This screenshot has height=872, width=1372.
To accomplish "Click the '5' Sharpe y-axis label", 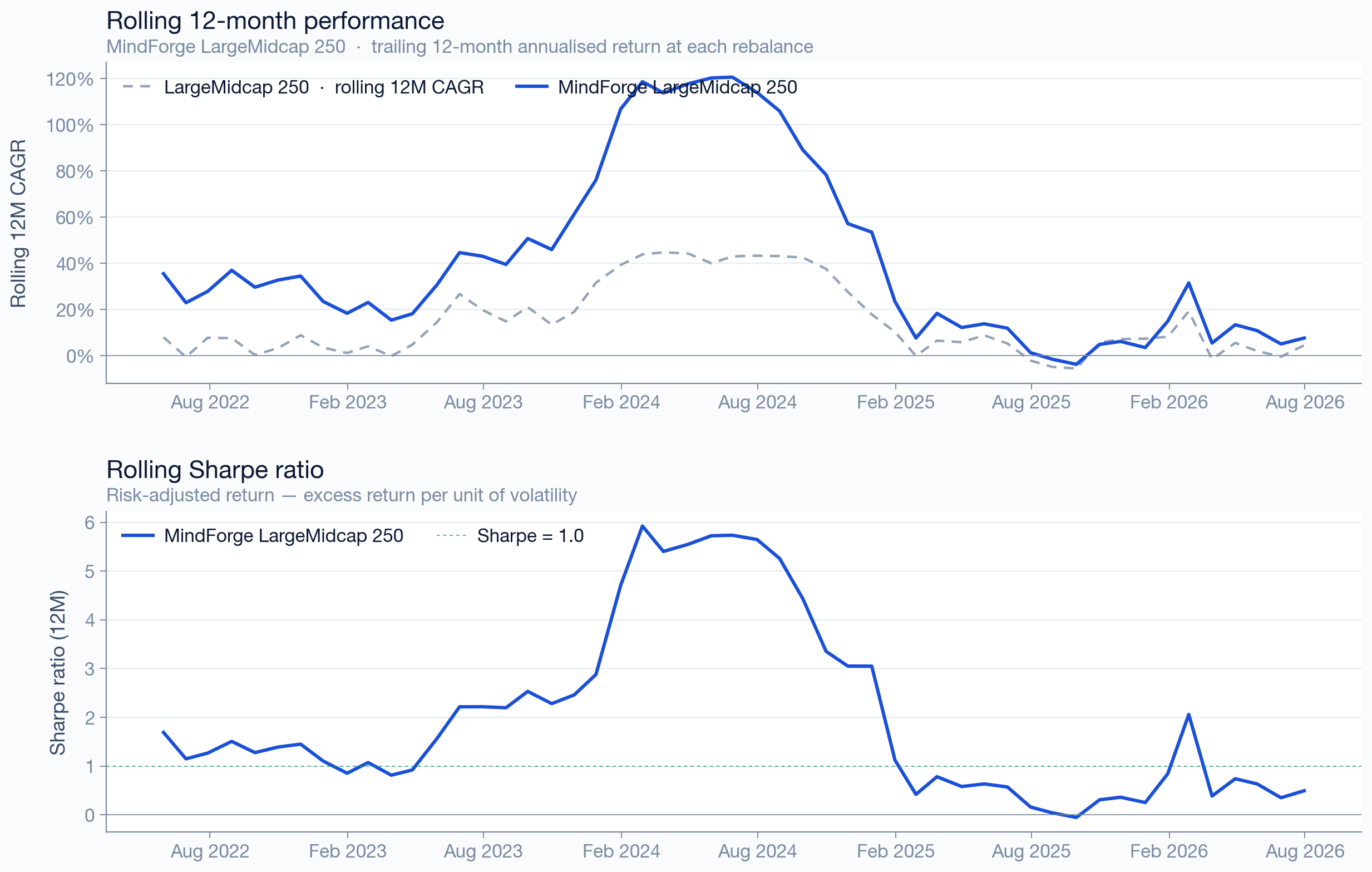I will (x=90, y=572).
